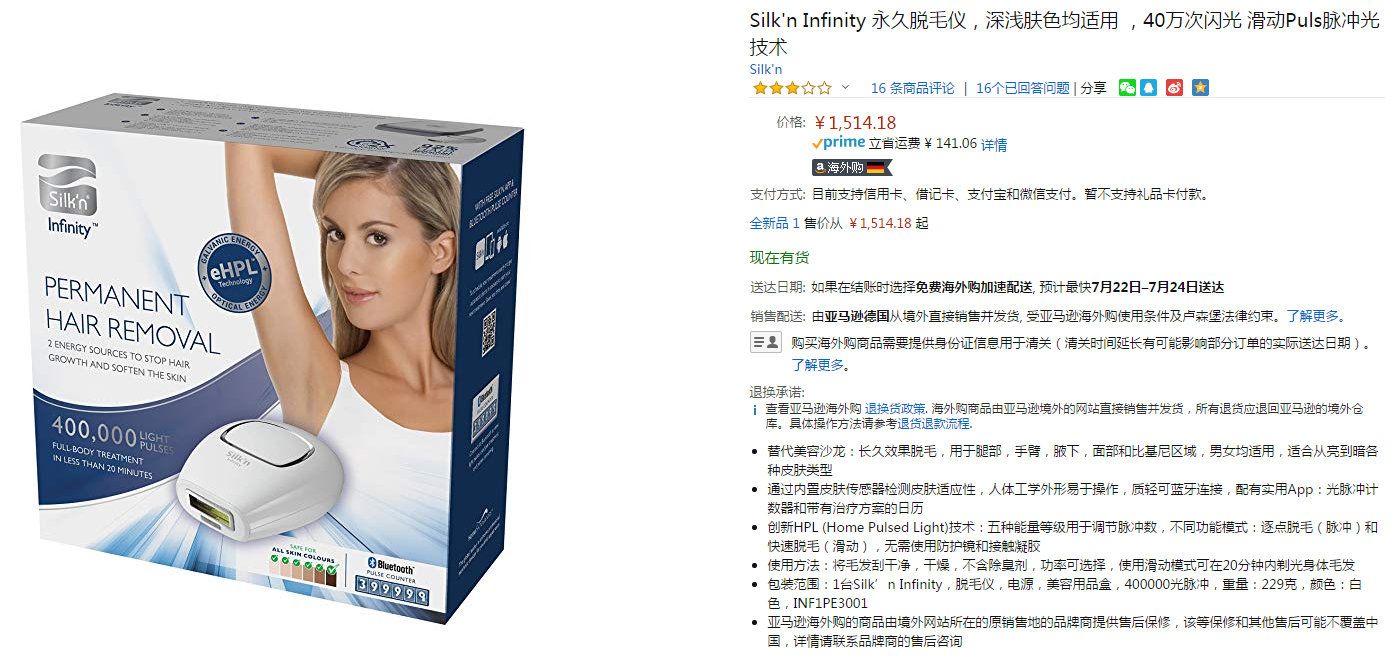Click the product title text
Viewport: 1397px width, 657px height.
[x=1064, y=33]
